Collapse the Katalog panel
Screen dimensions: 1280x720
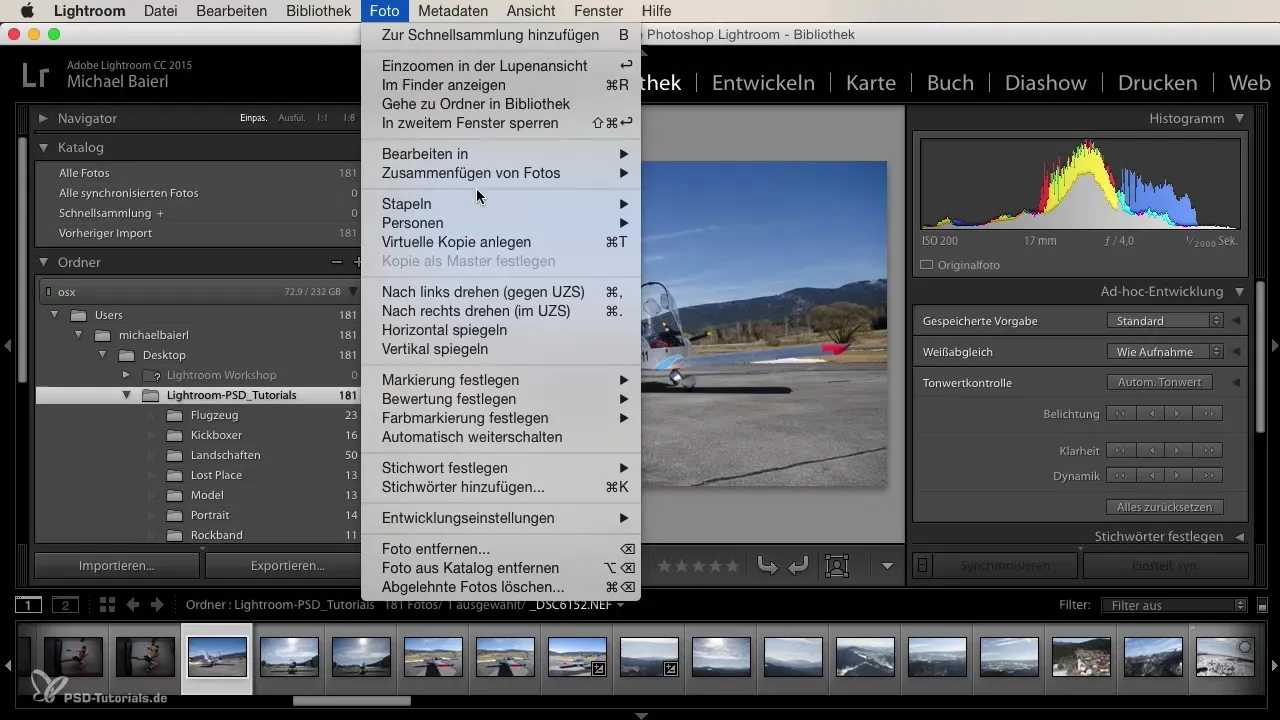pyautogui.click(x=44, y=147)
